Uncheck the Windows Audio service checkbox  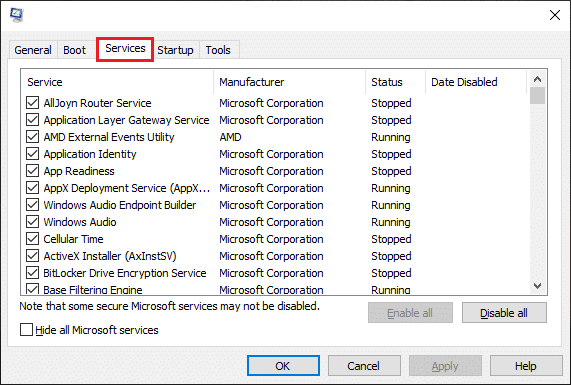(32, 222)
